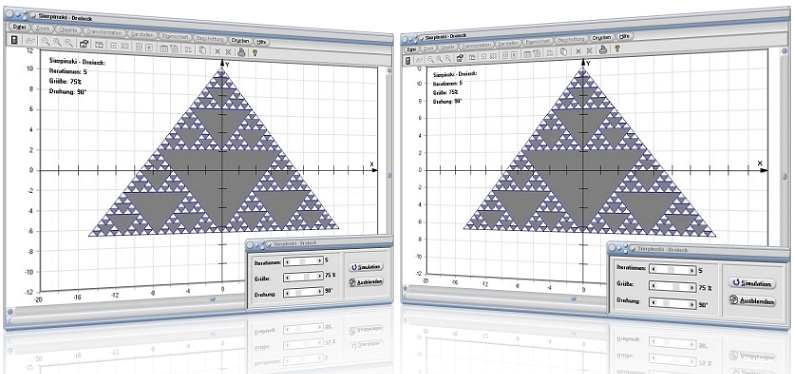The image size is (794, 374).
Task: Open the Datei tab in the left window
Action: pos(19,27)
